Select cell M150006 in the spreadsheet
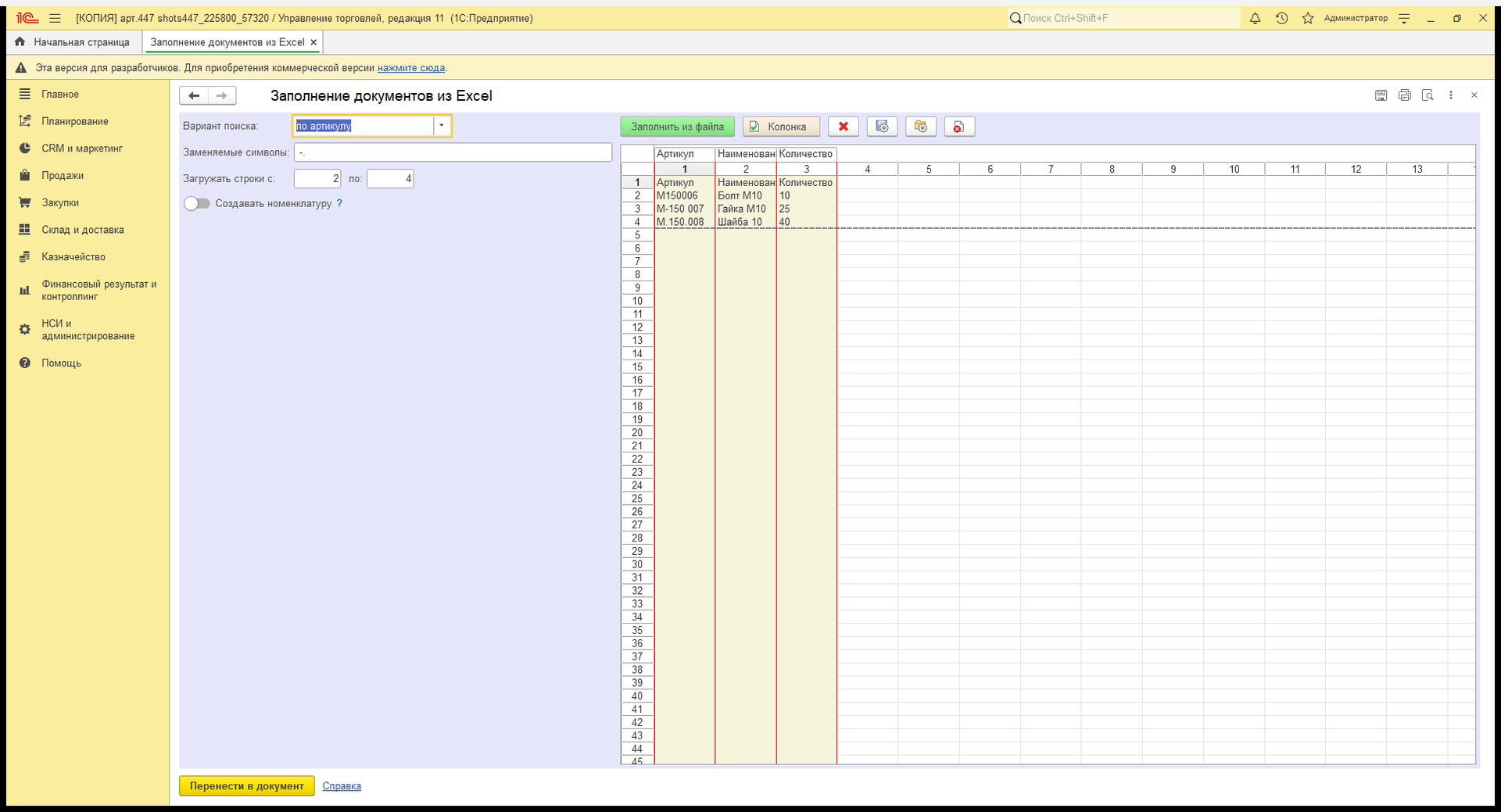 click(685, 196)
